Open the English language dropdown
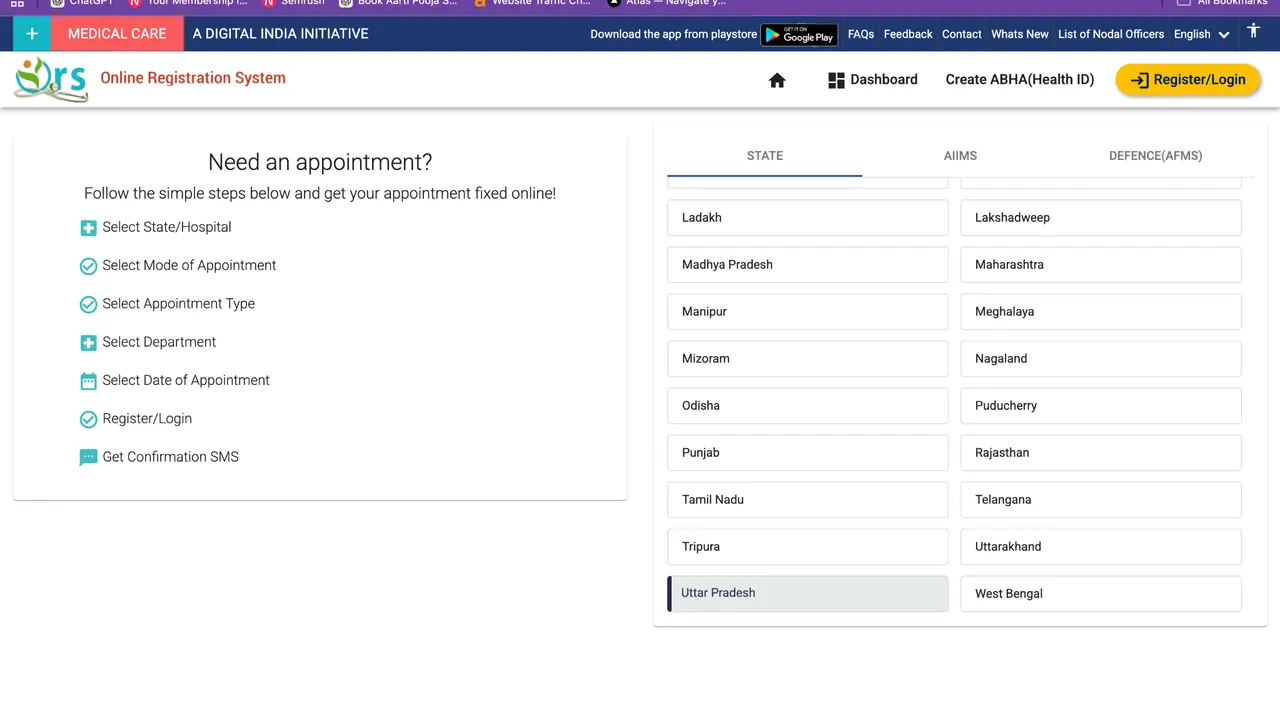The height and width of the screenshot is (713, 1280). 1201,34
